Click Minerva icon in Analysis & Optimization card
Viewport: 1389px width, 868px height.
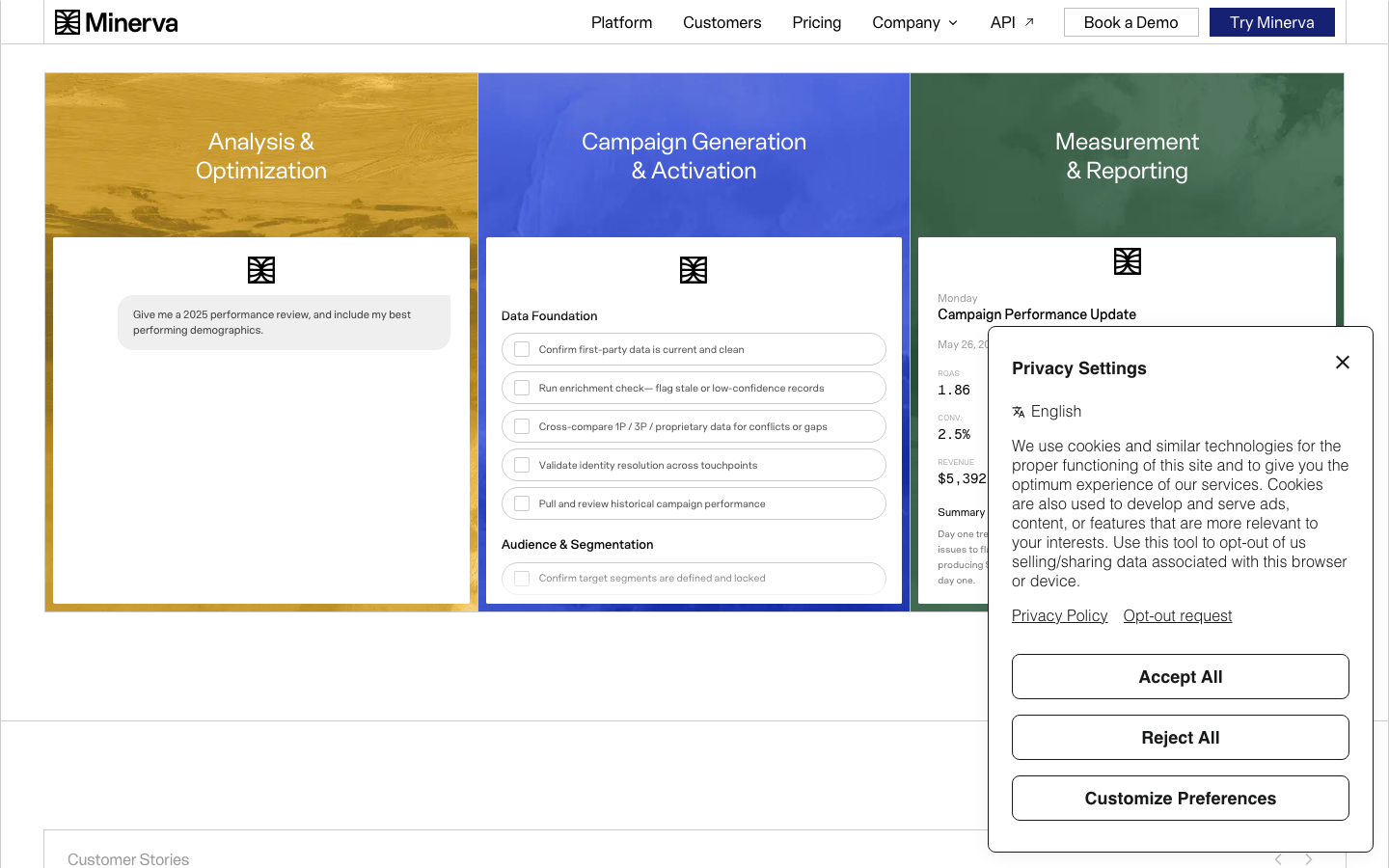261,270
